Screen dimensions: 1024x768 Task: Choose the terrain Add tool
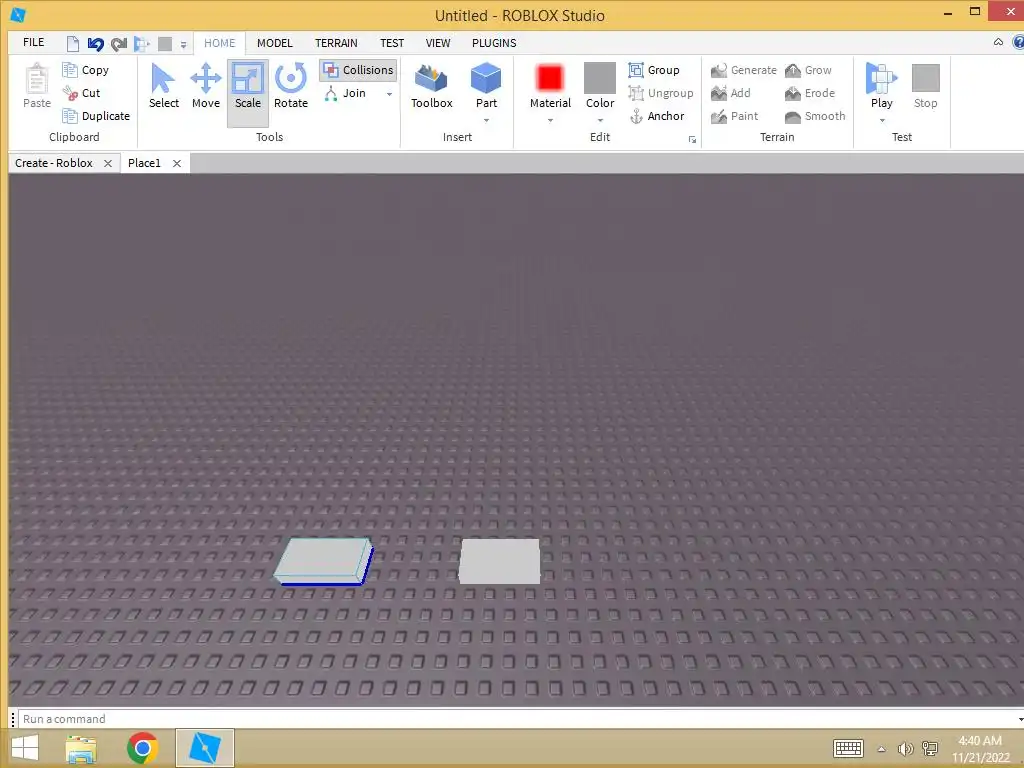click(x=731, y=93)
